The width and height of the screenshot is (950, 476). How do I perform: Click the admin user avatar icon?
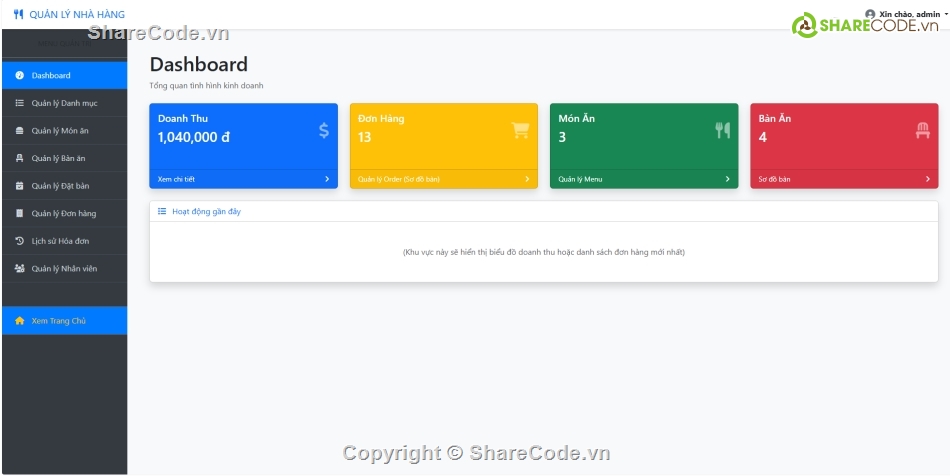tap(870, 14)
